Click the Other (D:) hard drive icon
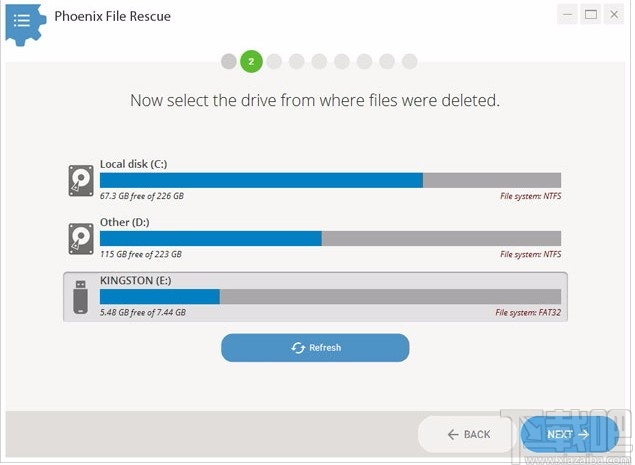Image resolution: width=635 pixels, height=465 pixels. tap(81, 238)
